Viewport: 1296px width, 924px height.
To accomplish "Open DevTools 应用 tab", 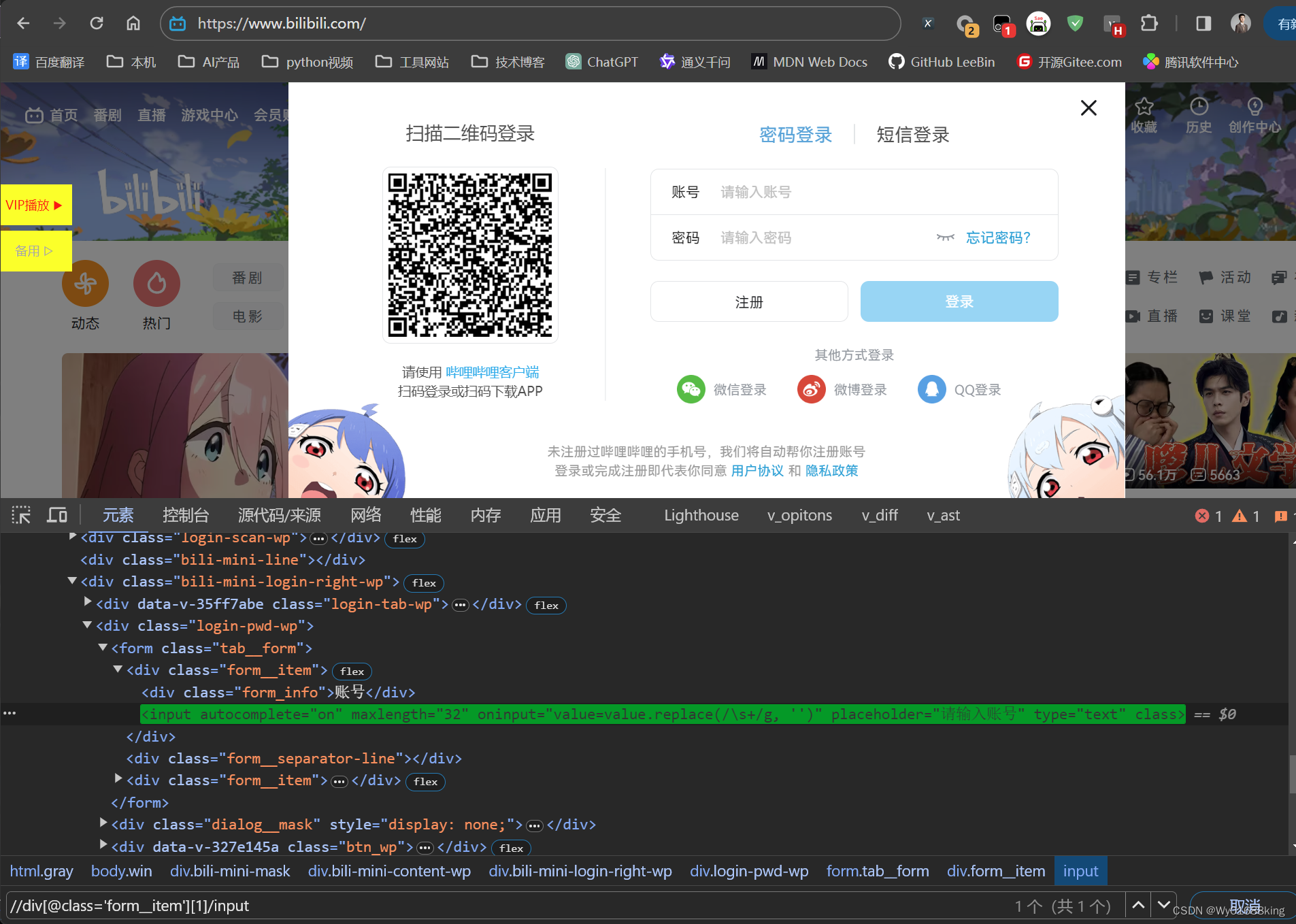I will (546, 516).
